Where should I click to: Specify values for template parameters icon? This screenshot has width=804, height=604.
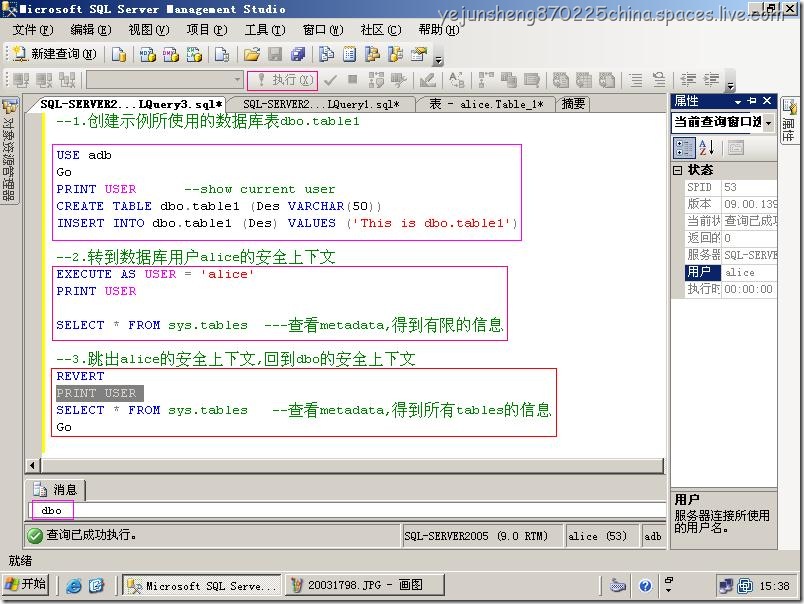pos(456,80)
